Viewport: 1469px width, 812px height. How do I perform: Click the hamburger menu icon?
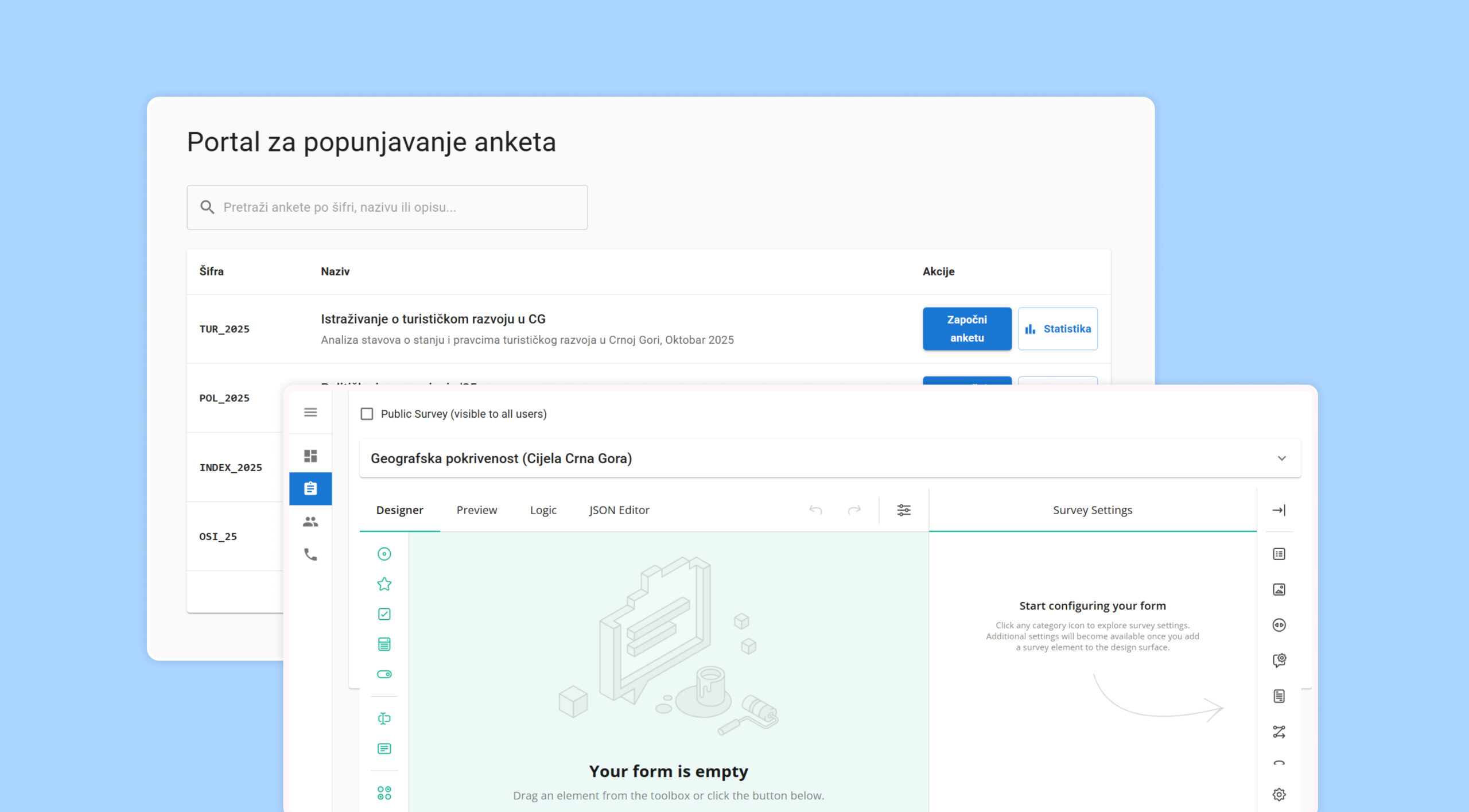pyautogui.click(x=310, y=413)
